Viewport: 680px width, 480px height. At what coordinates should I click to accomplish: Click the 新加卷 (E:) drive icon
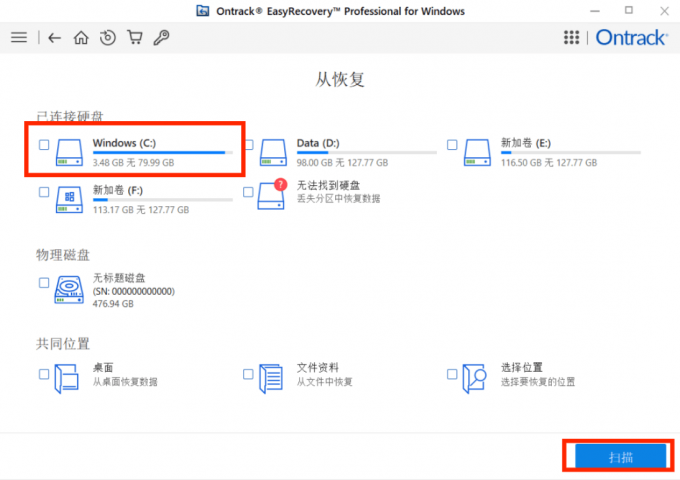pos(477,152)
